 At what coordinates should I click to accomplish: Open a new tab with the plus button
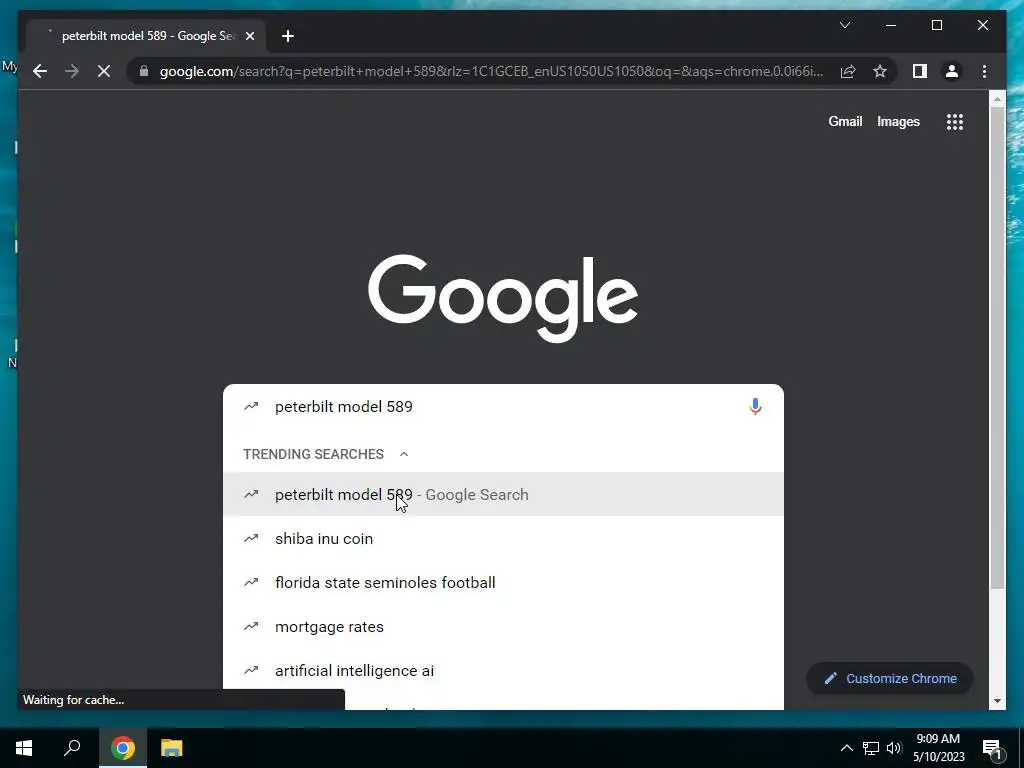pos(288,36)
